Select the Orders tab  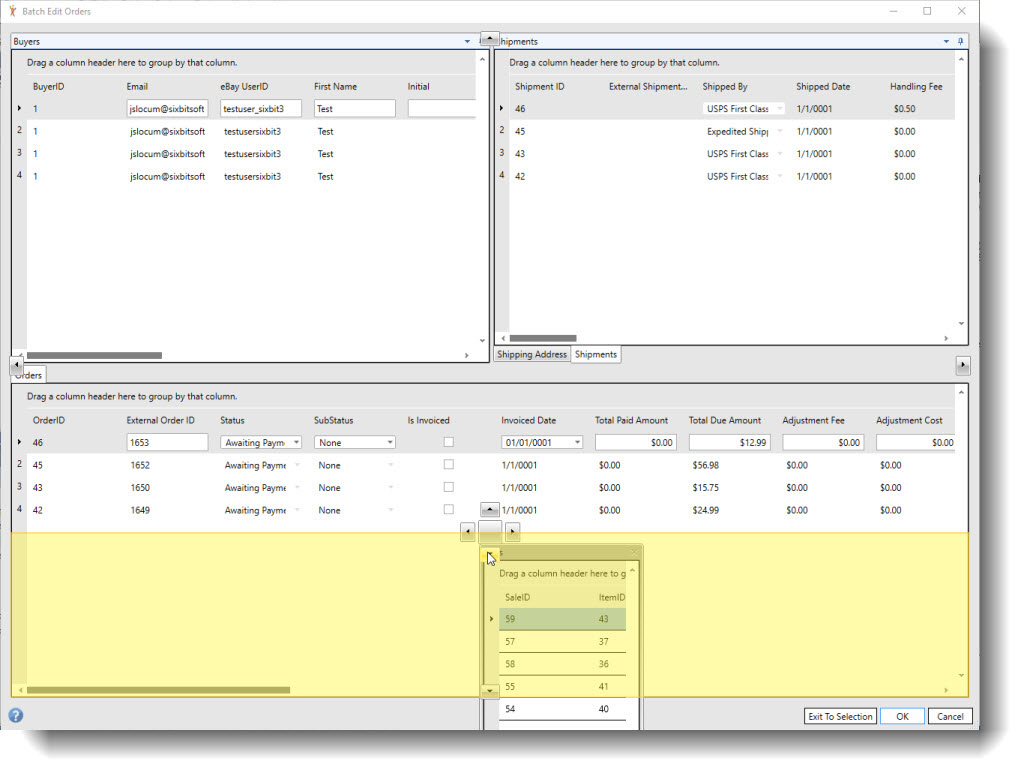28,375
